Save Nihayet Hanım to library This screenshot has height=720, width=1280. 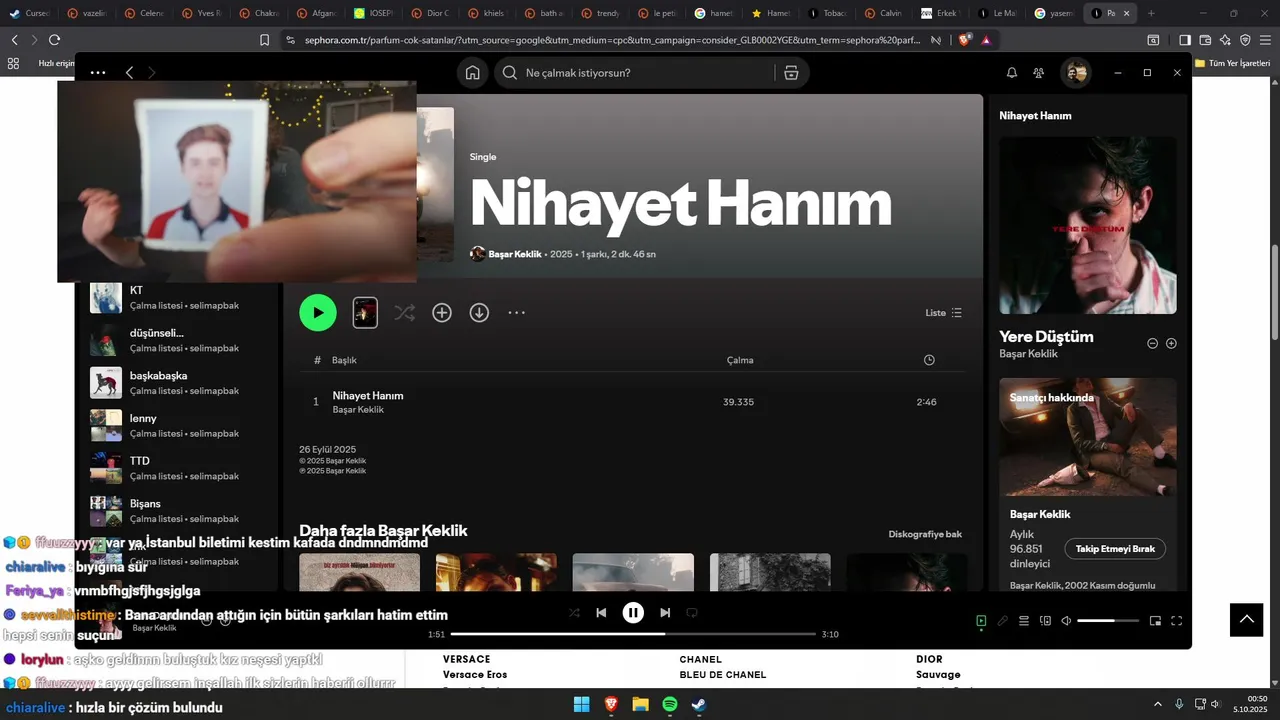(442, 313)
